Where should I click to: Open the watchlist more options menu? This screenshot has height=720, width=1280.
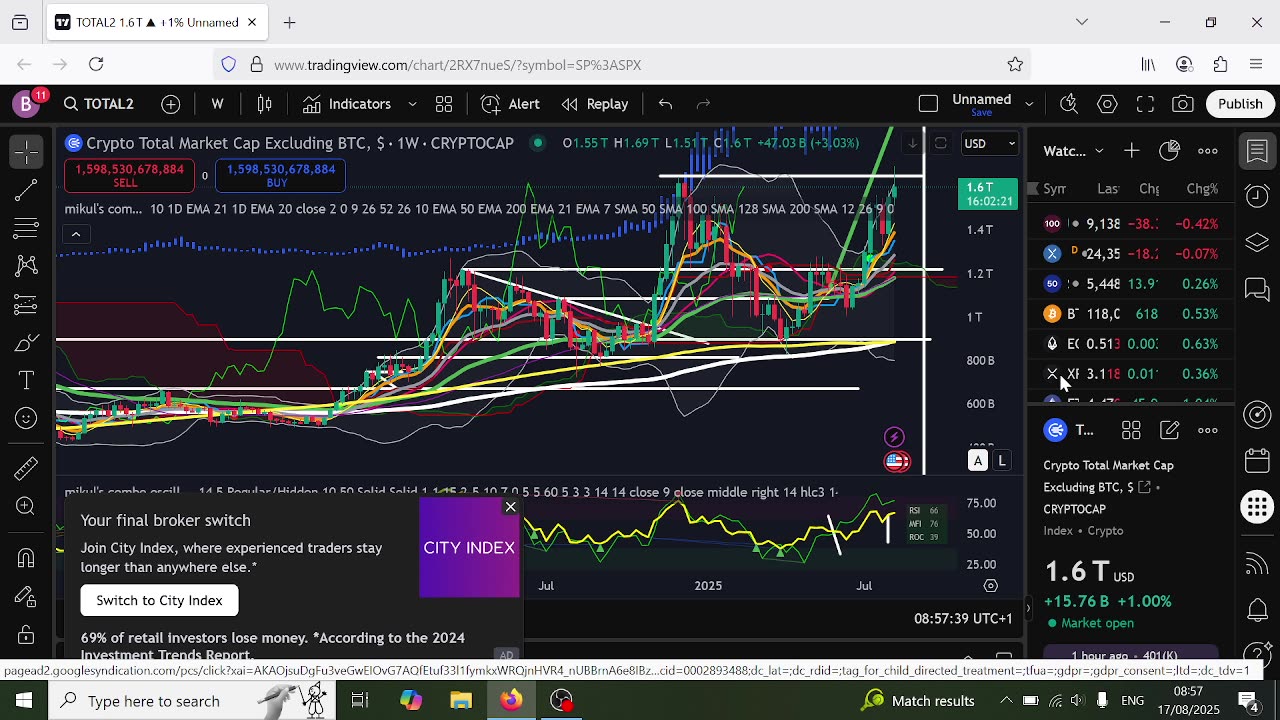1208,151
